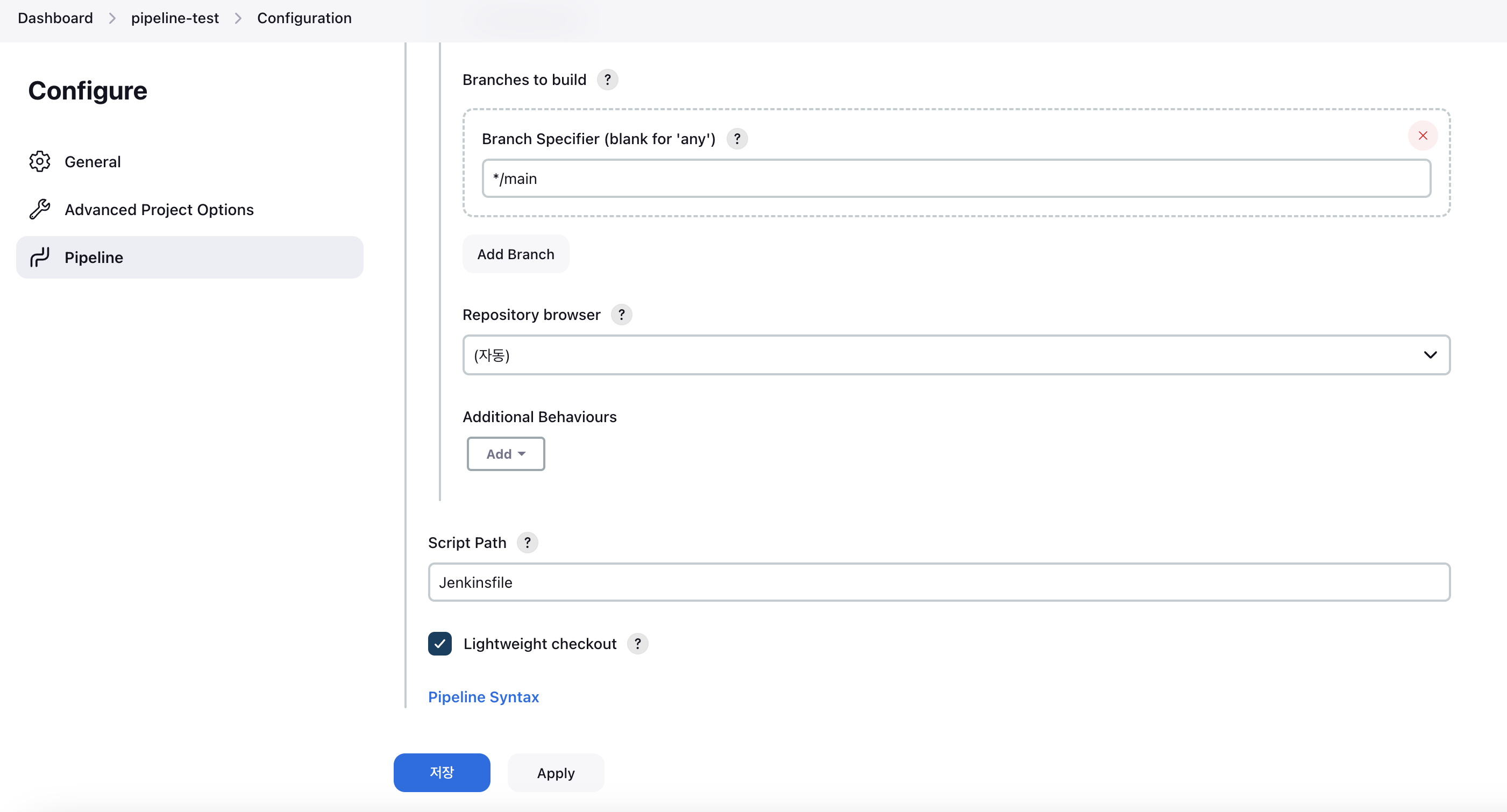This screenshot has width=1507, height=812.
Task: Open pipeline-test breadcrumb item
Action: click(x=175, y=18)
